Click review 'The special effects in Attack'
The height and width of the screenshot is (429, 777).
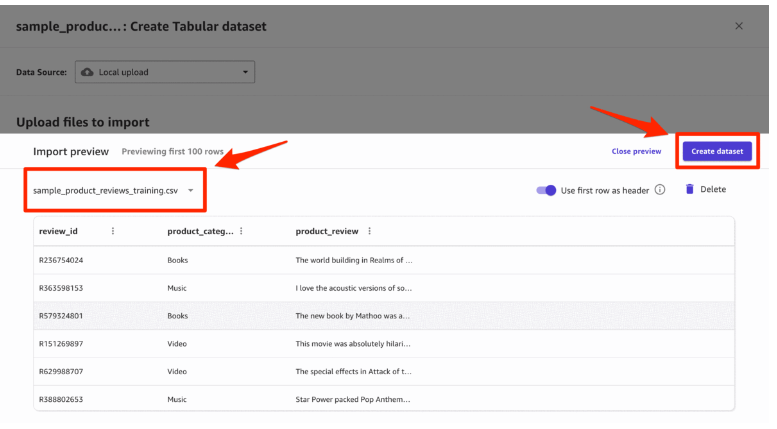coord(353,371)
